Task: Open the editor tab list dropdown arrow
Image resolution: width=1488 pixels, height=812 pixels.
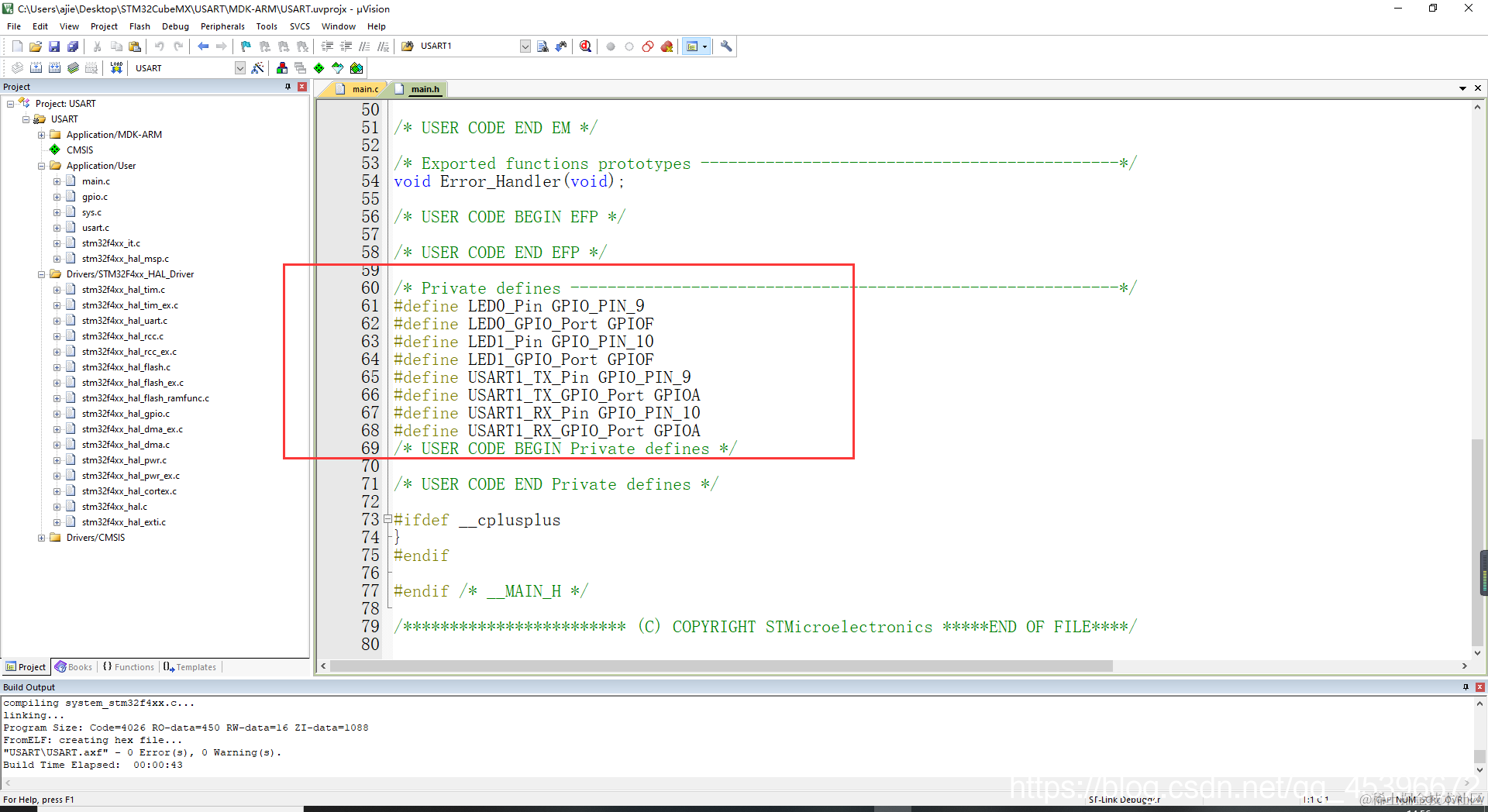Action: [1462, 88]
